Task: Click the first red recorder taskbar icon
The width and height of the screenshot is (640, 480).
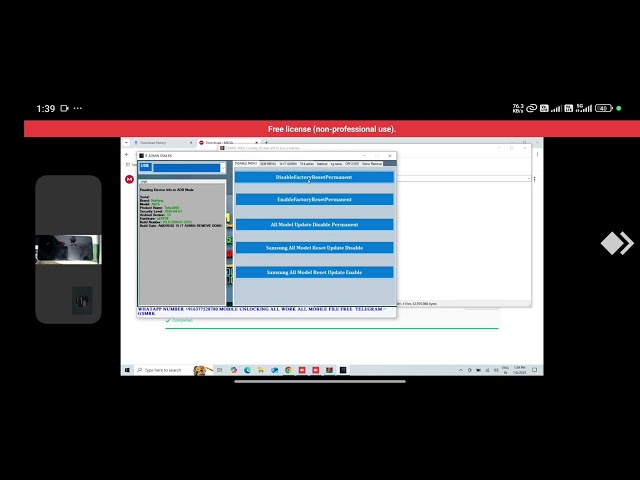Action: pos(302,370)
